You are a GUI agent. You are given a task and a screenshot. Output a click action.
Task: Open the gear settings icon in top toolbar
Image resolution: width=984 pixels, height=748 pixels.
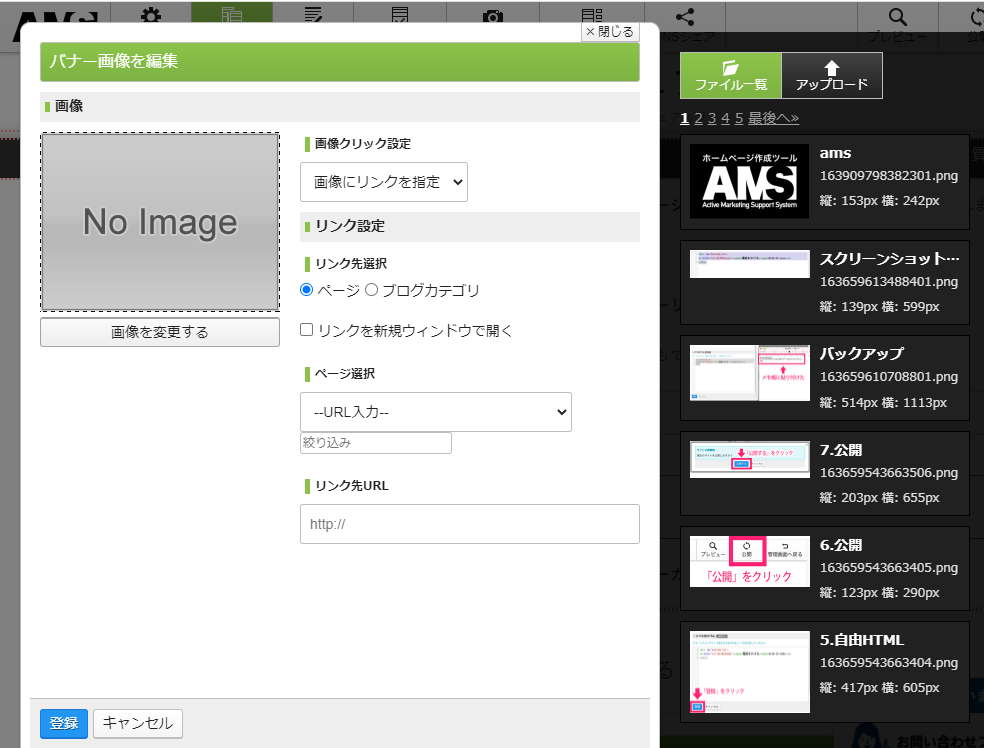click(151, 15)
